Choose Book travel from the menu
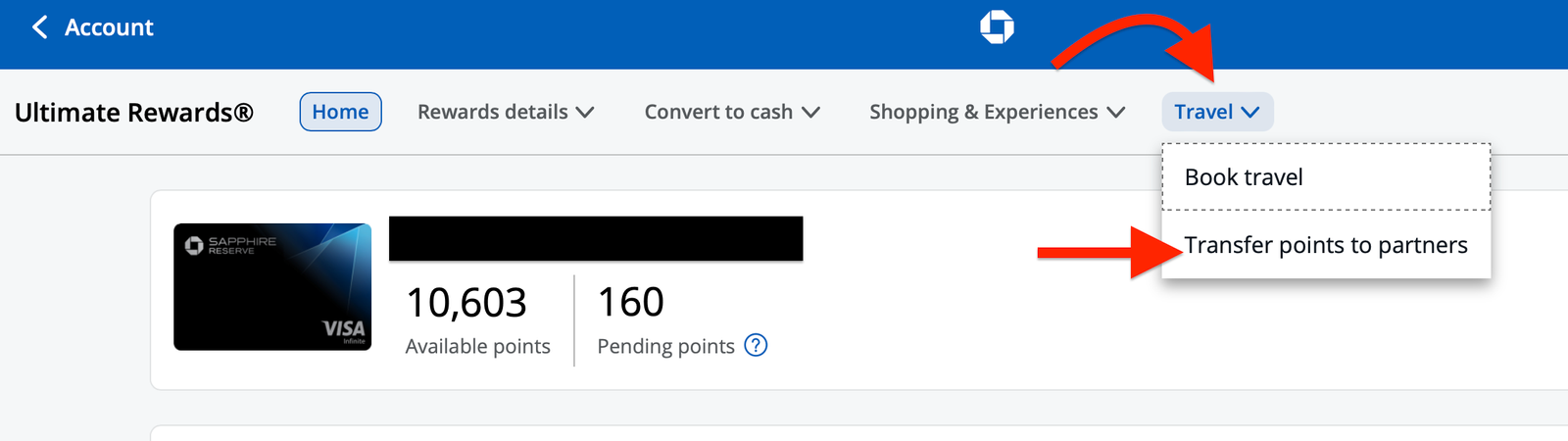The height and width of the screenshot is (441, 1568). pos(1244,177)
